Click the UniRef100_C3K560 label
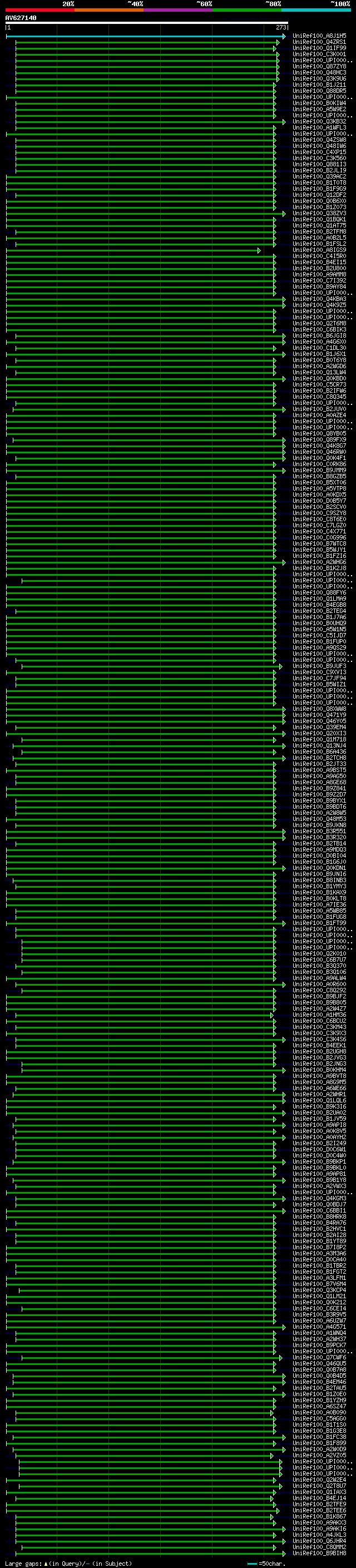This screenshot has width=356, height=1568. [319, 159]
